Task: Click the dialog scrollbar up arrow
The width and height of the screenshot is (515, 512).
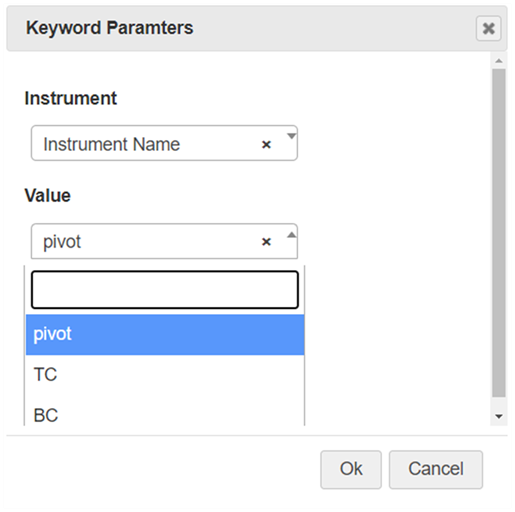Action: pyautogui.click(x=499, y=61)
